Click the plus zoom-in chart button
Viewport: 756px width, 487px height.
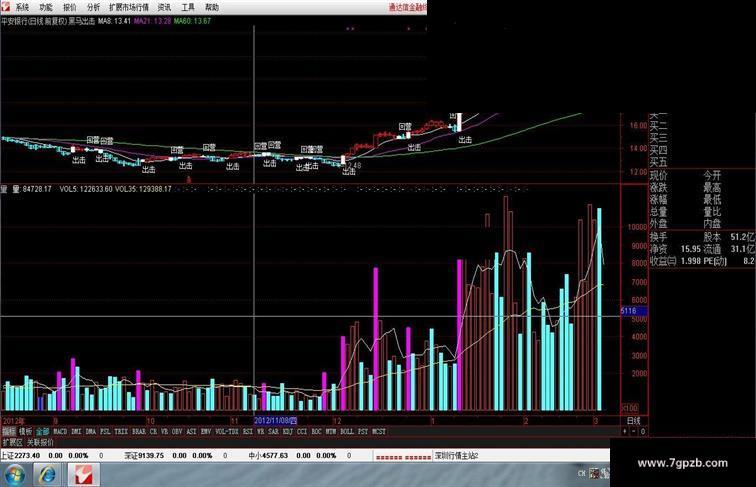625,432
